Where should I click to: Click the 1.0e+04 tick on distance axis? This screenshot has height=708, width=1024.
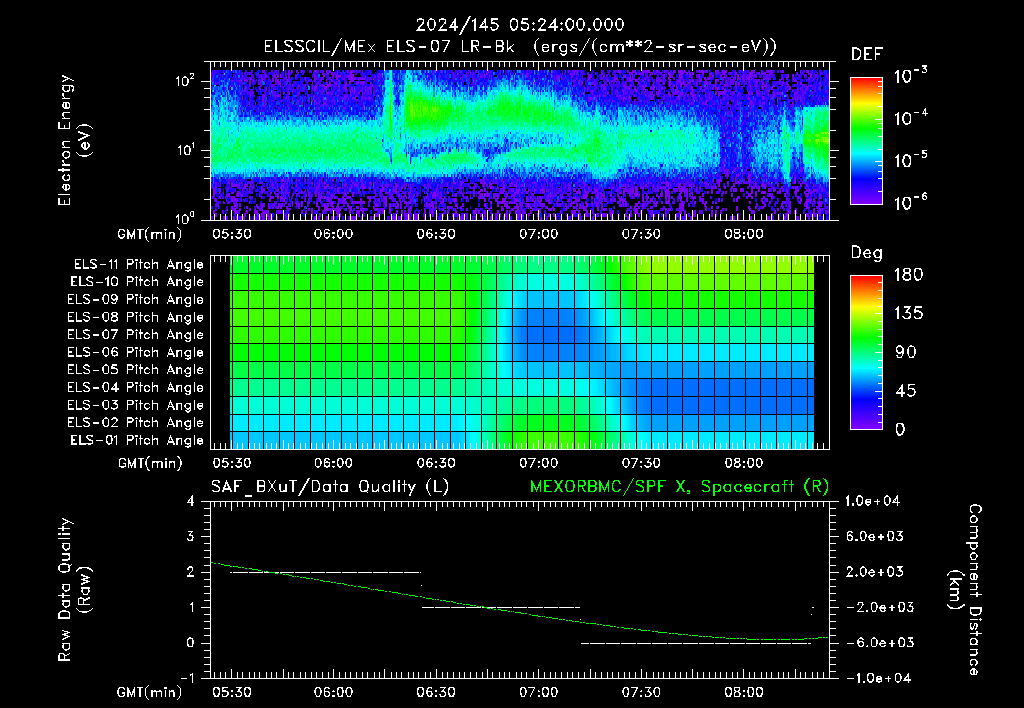pyautogui.click(x=872, y=501)
